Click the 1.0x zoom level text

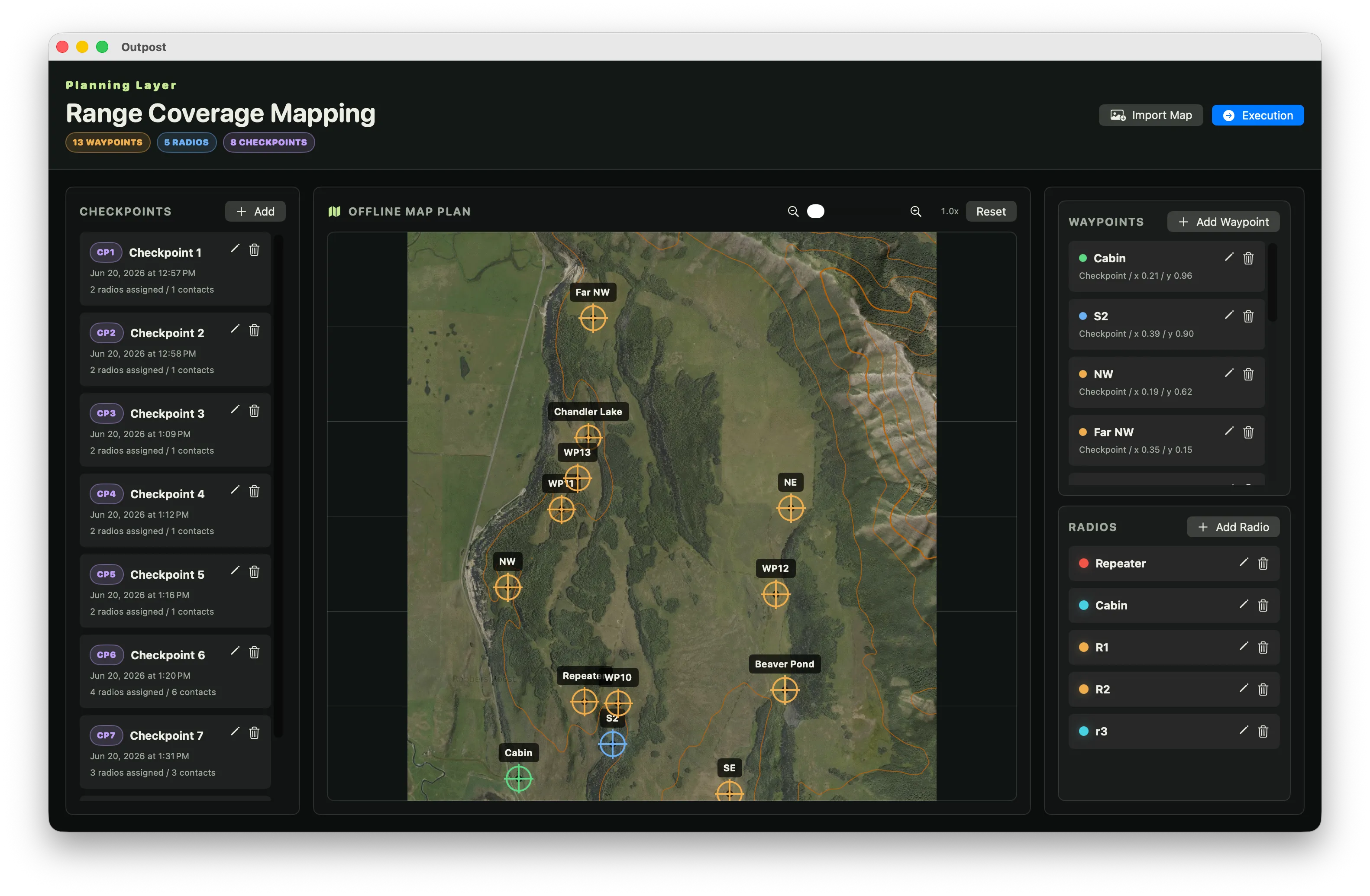point(949,211)
